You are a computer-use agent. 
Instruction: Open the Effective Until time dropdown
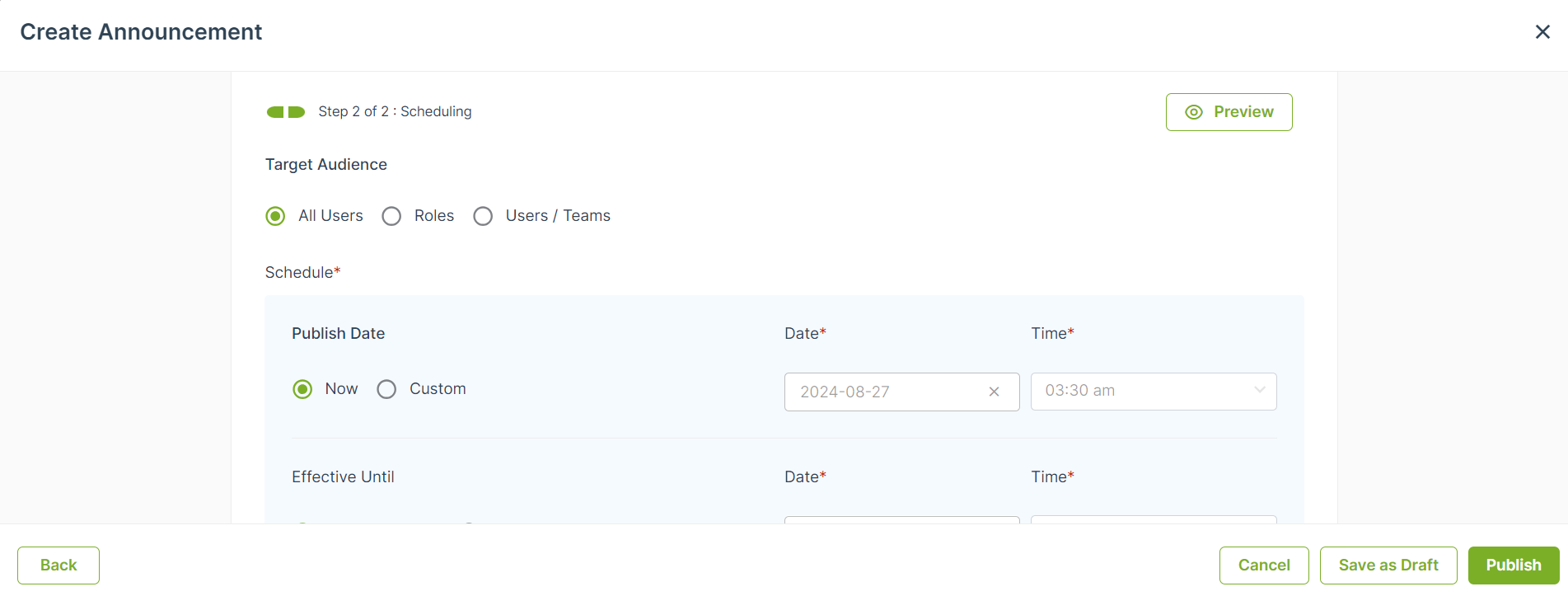point(1154,519)
